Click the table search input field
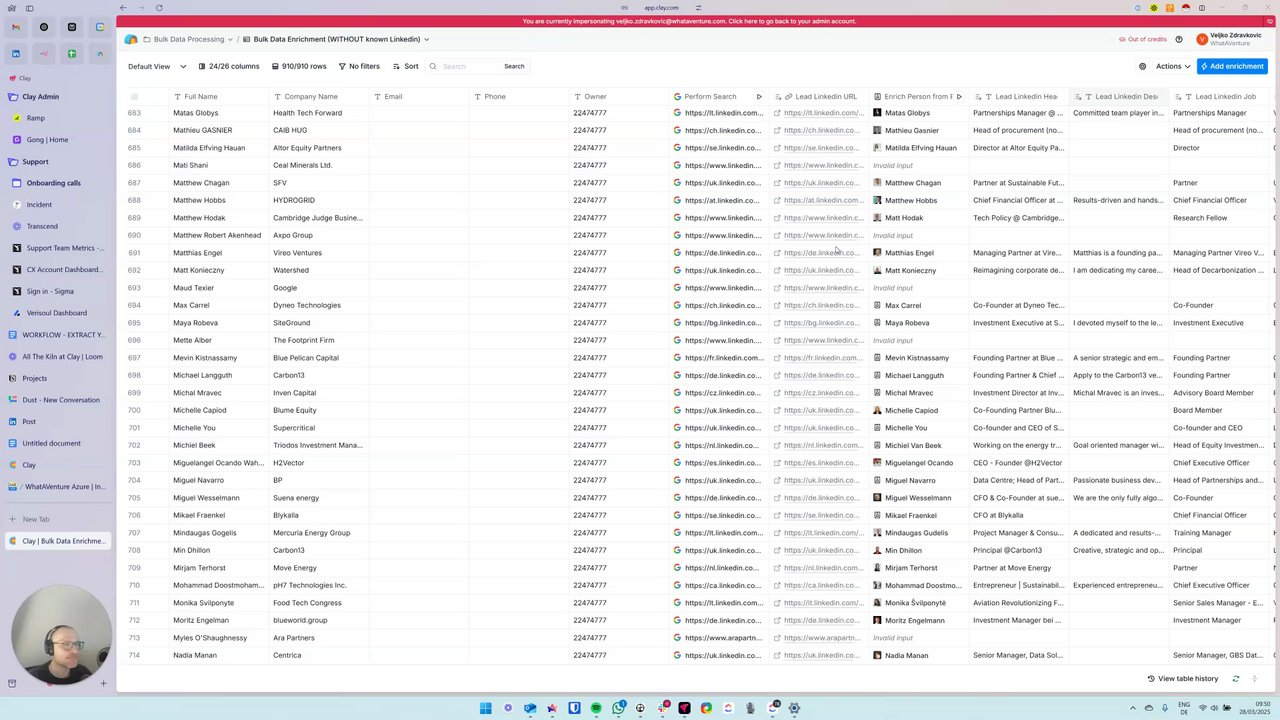This screenshot has width=1280, height=720. click(468, 66)
